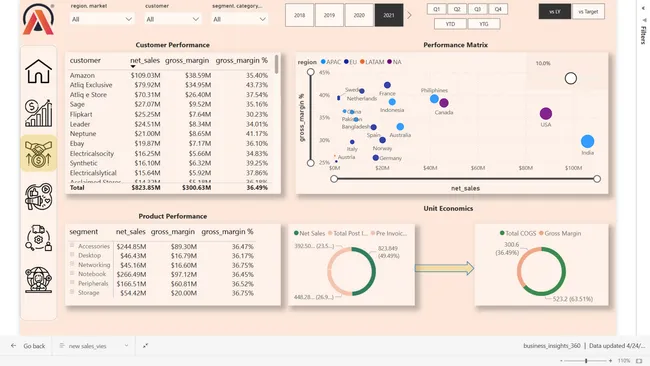Open the Finance view chart icon
This screenshot has width=650, height=366.
pos(38,113)
